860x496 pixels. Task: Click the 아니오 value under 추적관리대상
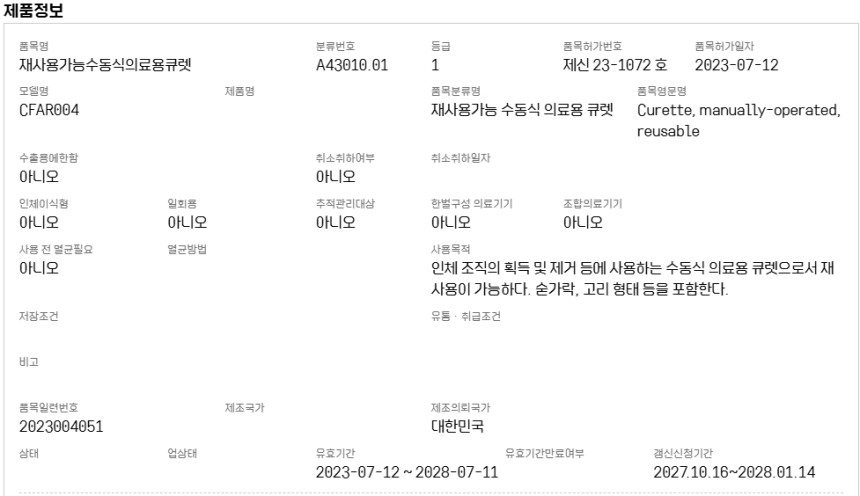click(x=335, y=222)
